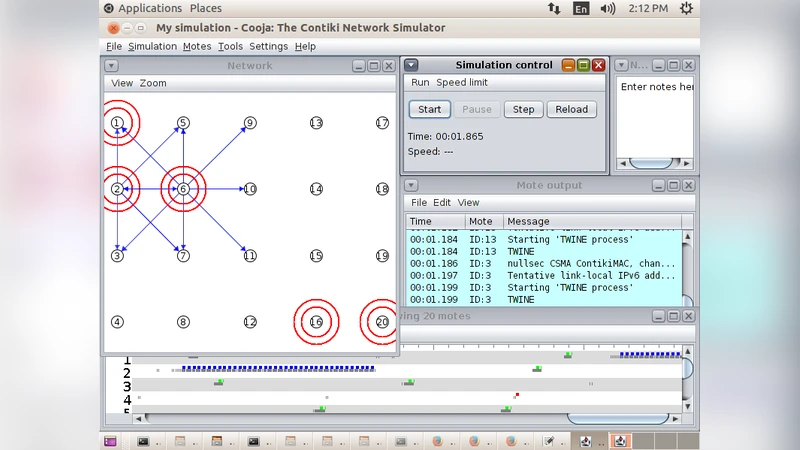Open the Settings menu
The height and width of the screenshot is (450, 800).
point(268,46)
